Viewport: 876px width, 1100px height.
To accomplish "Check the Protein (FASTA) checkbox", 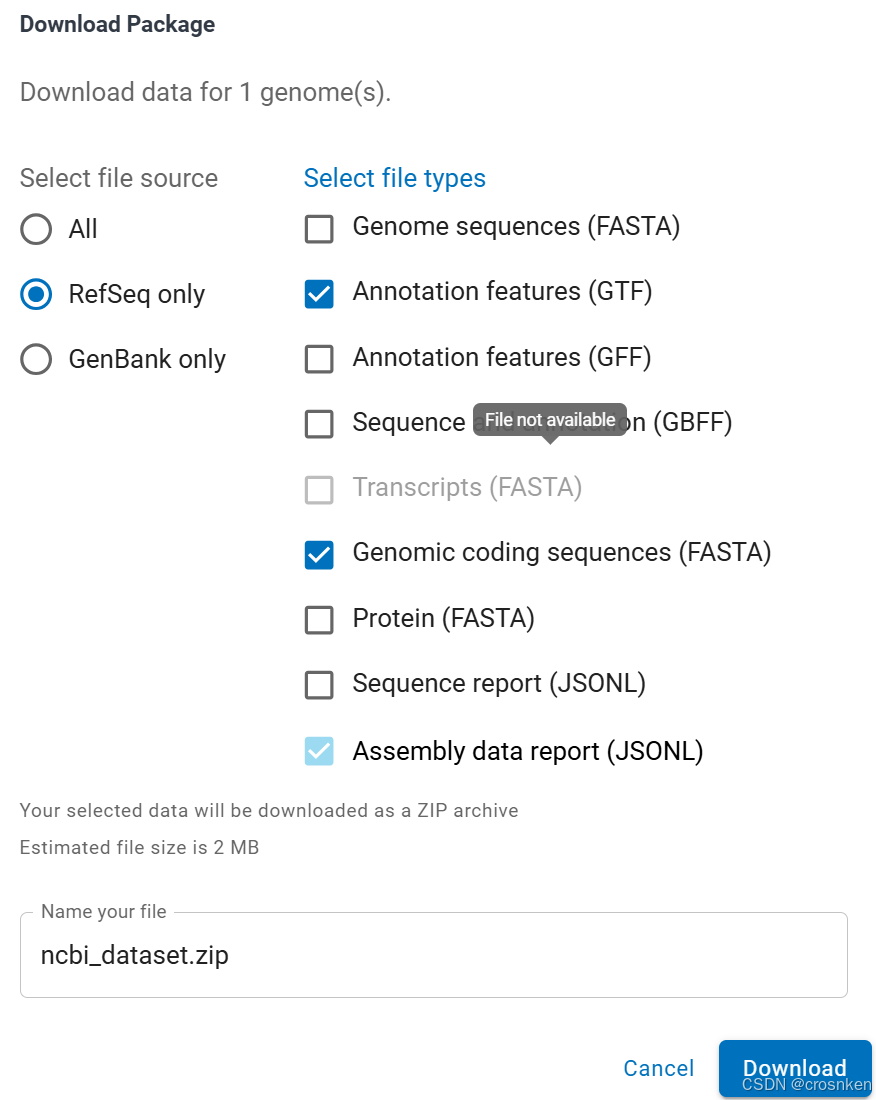I will (x=319, y=620).
